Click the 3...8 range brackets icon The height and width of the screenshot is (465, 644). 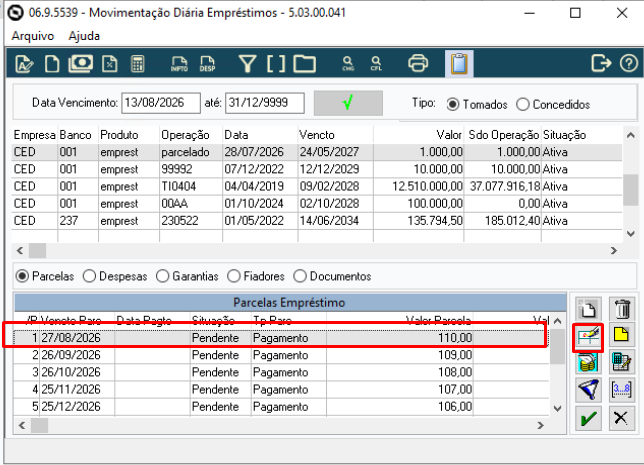622,389
